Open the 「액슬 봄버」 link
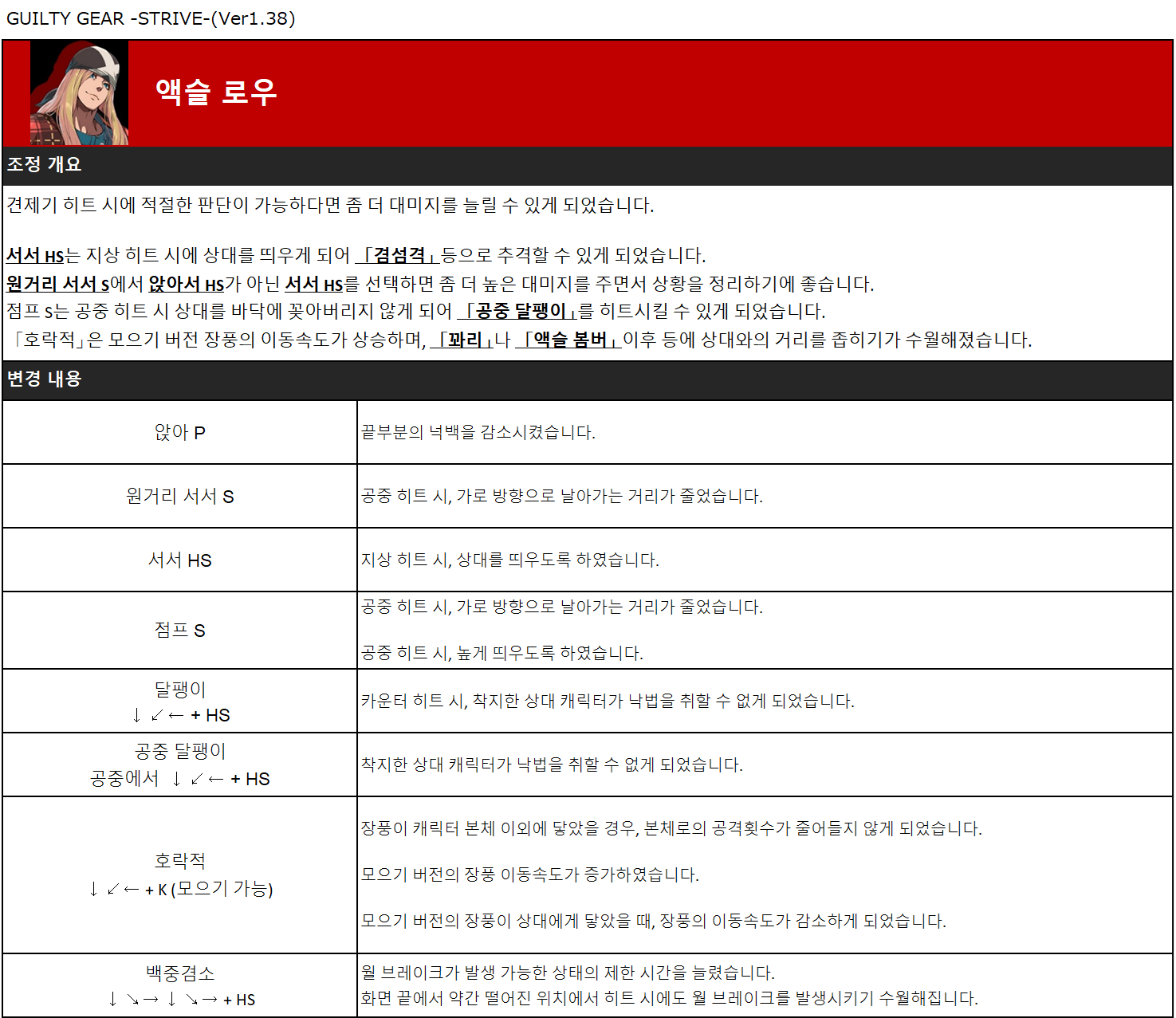This screenshot has height=1018, width=1176. (x=568, y=340)
